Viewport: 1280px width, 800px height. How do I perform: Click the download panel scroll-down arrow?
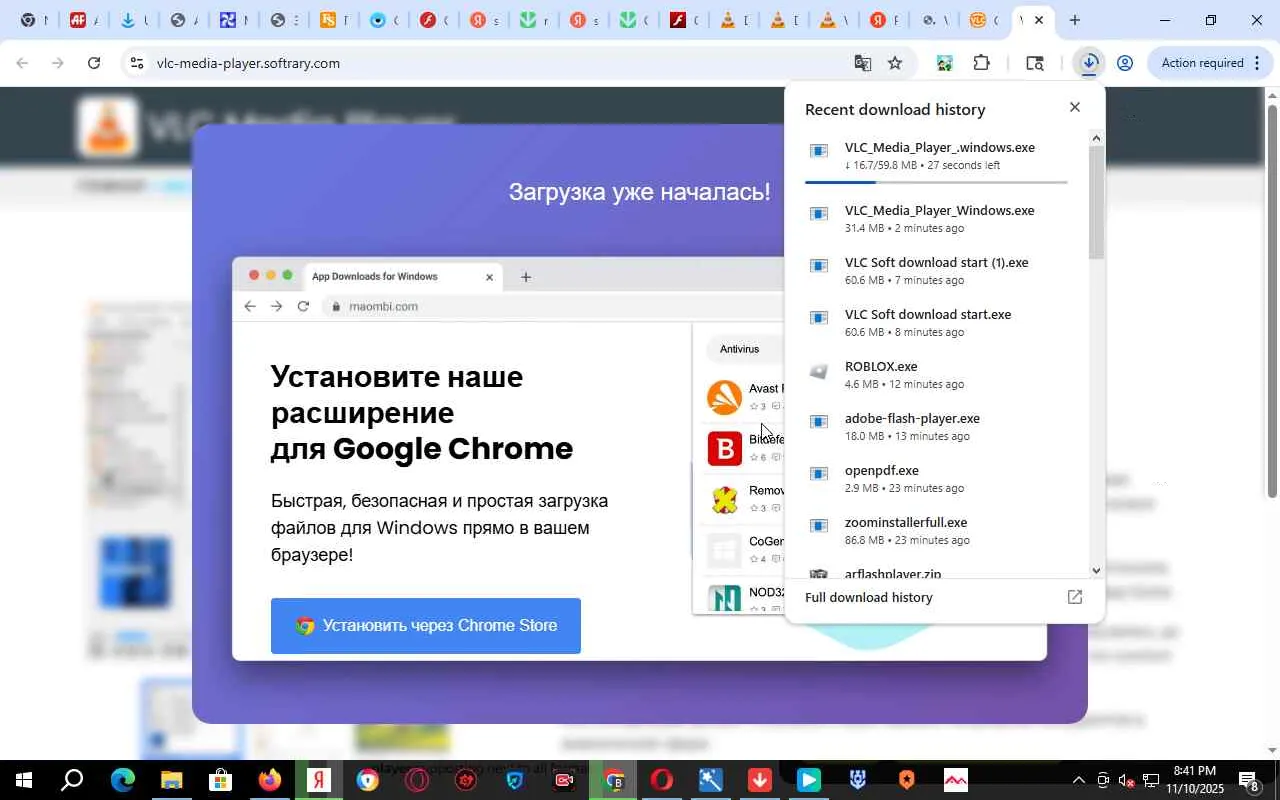[x=1096, y=570]
